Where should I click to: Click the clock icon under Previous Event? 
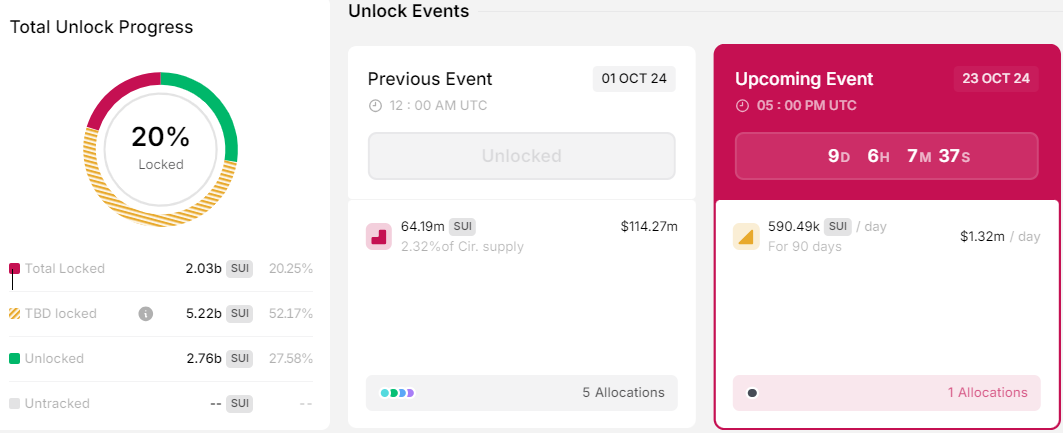(x=375, y=106)
